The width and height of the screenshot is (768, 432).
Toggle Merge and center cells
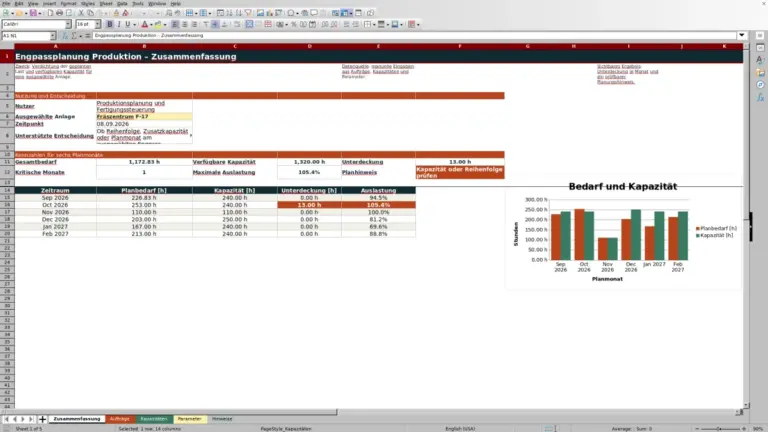tap(249, 24)
